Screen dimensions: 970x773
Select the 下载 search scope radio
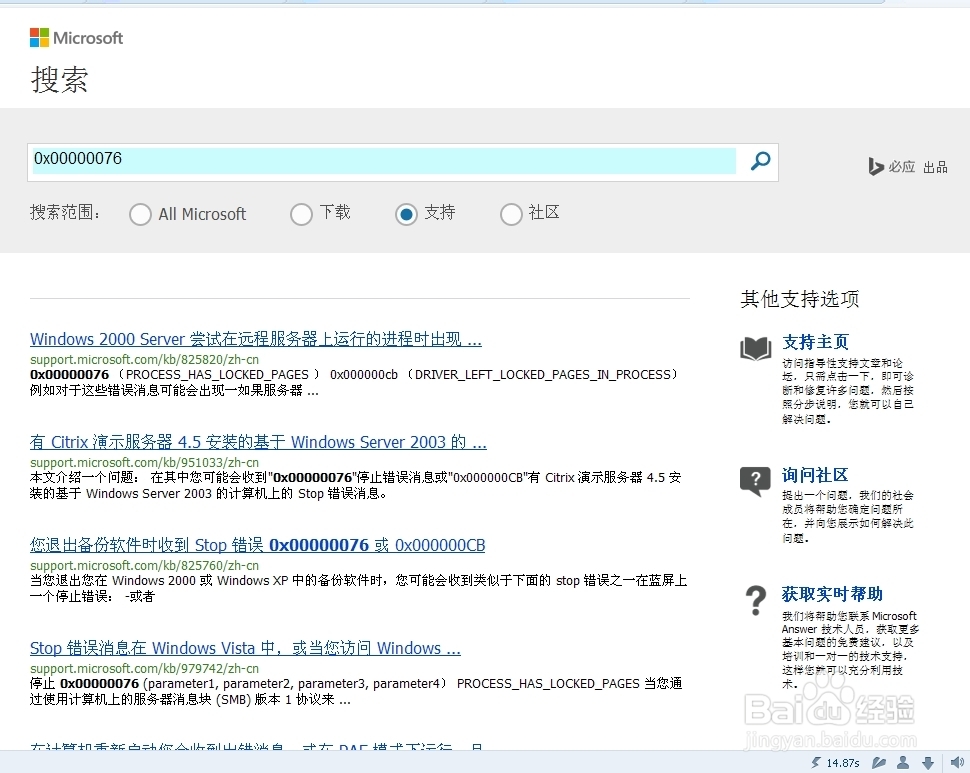pos(301,215)
